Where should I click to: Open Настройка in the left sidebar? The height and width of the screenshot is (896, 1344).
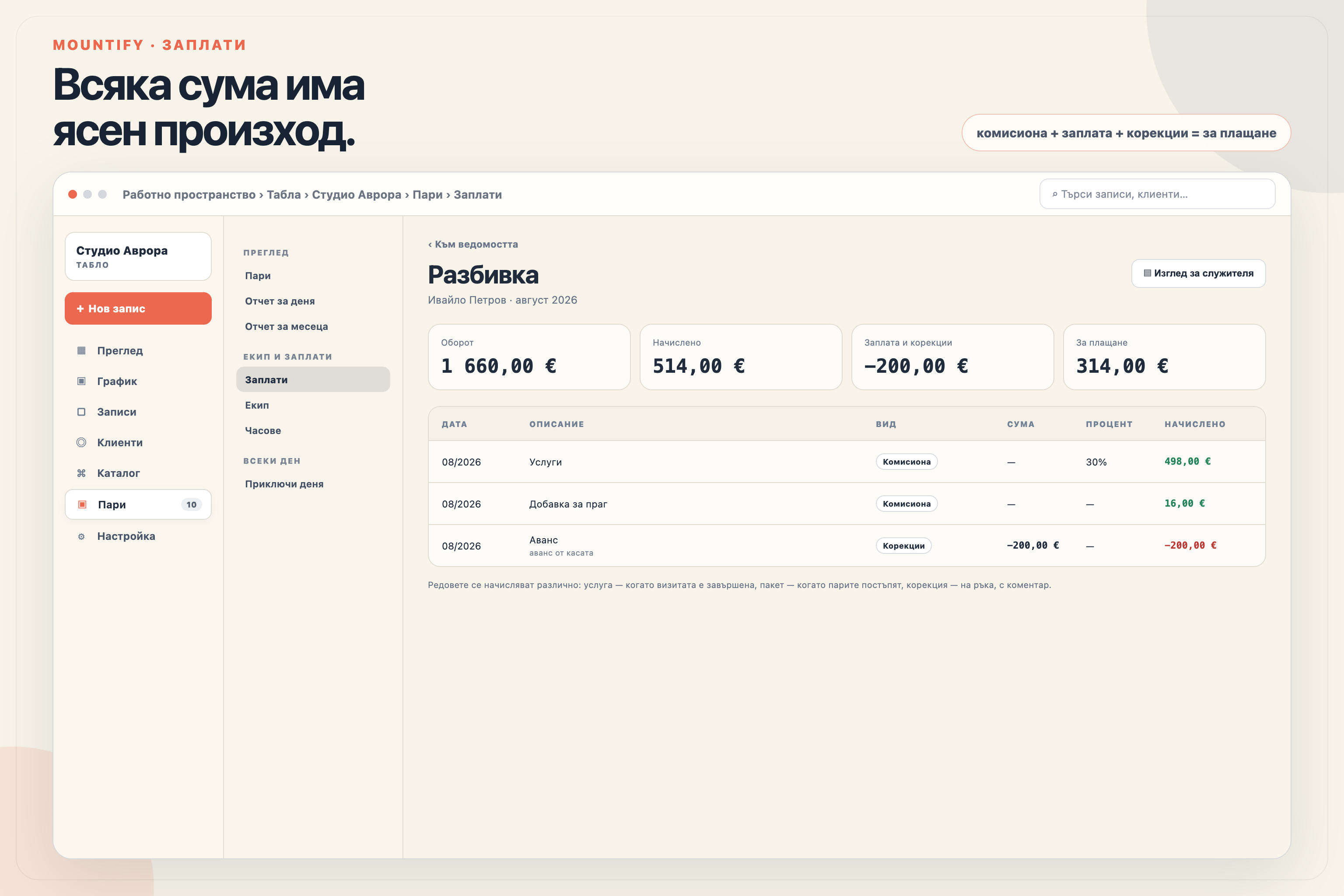tap(138, 536)
